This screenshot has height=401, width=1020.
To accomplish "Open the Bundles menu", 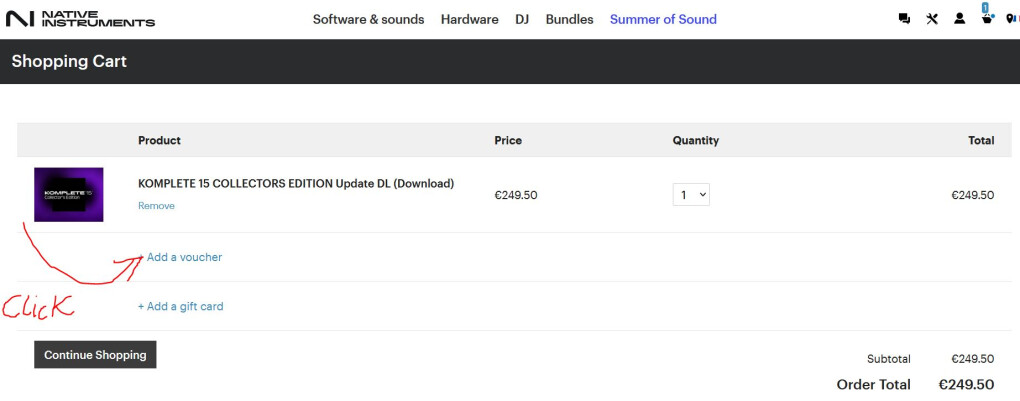I will [569, 20].
